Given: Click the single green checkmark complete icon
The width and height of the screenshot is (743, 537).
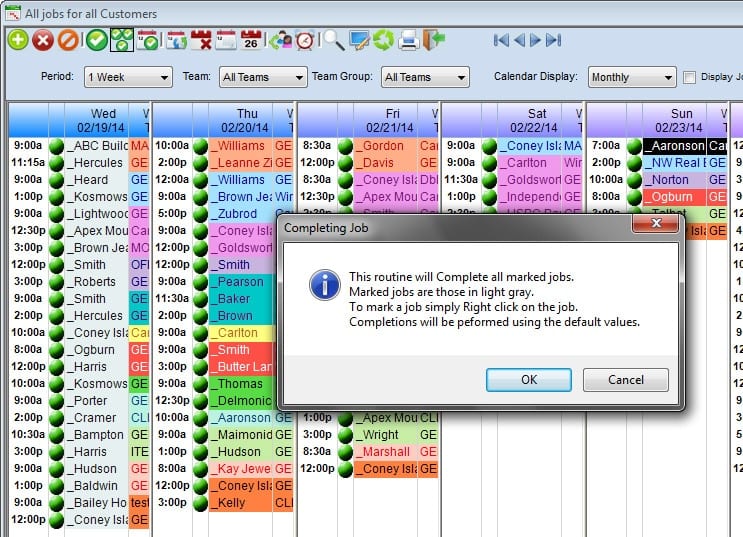Looking at the screenshot, I should (x=97, y=40).
